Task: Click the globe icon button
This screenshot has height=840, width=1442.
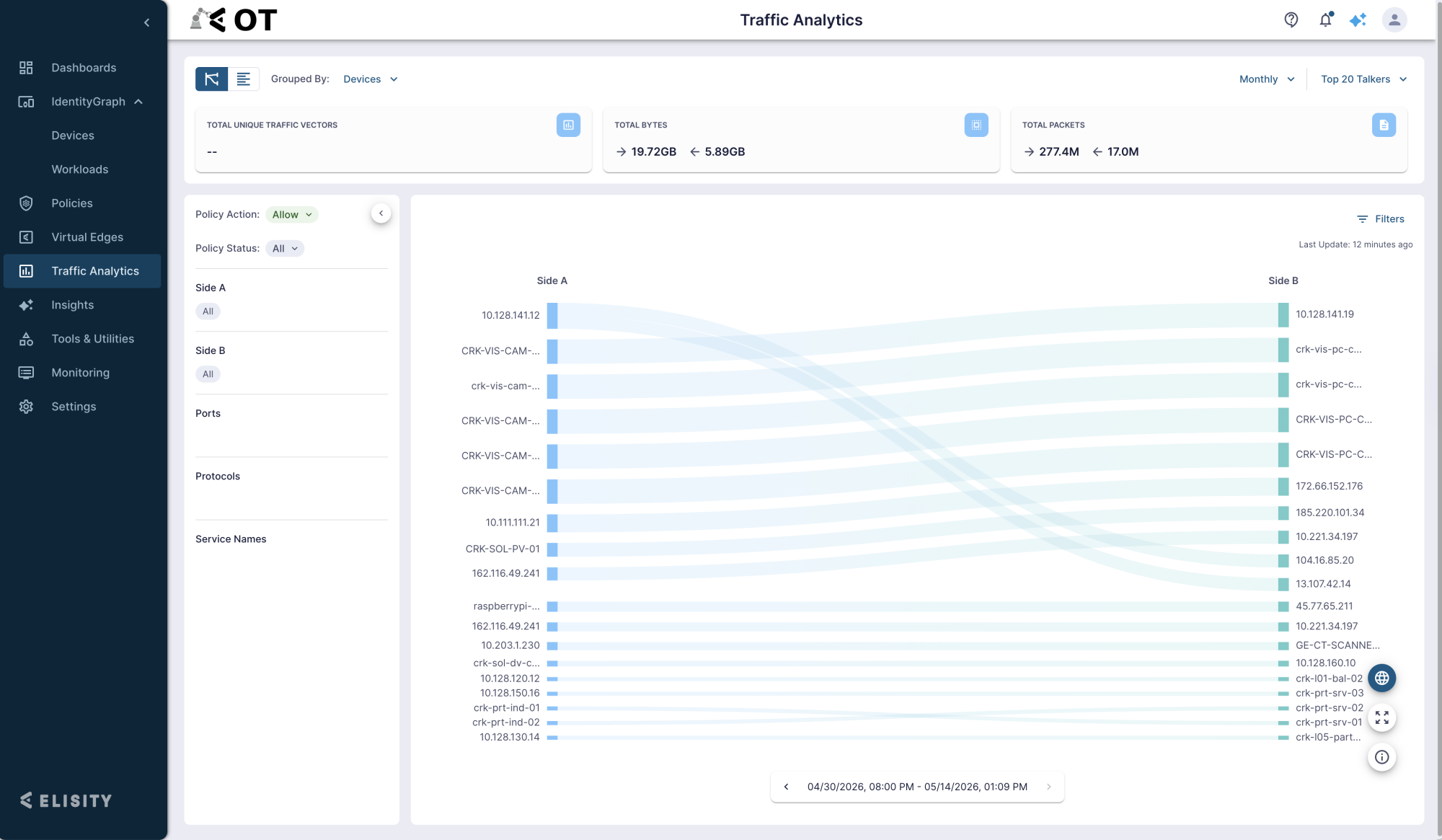Action: coord(1381,678)
